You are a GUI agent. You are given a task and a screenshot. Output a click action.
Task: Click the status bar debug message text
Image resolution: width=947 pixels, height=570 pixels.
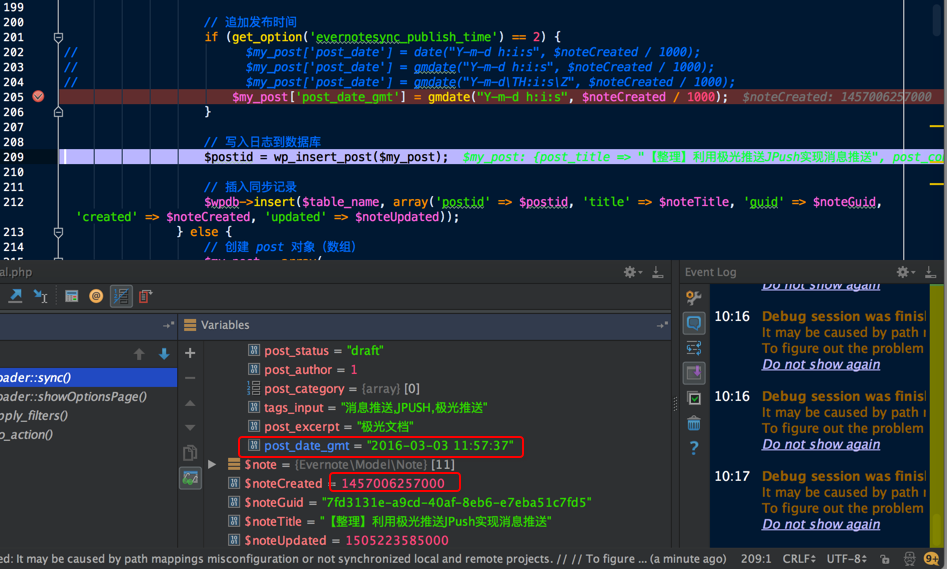(364, 559)
